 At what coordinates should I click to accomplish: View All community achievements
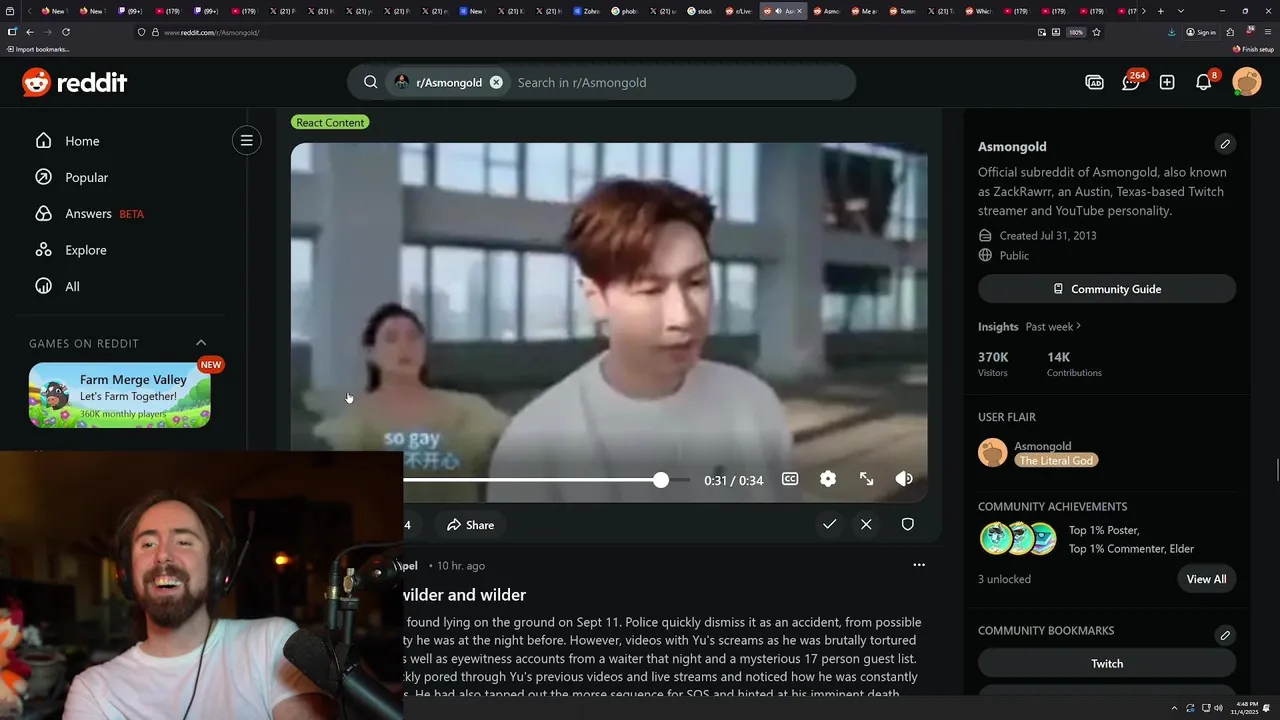click(1206, 579)
